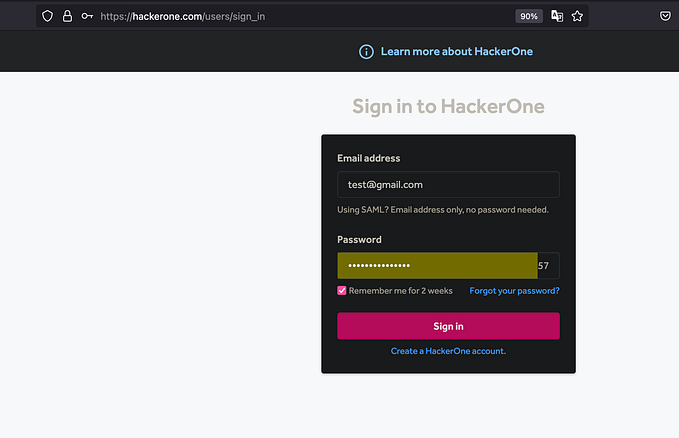Image resolution: width=679 pixels, height=438 pixels.
Task: Click the Email address label
Action: pyautogui.click(x=369, y=158)
